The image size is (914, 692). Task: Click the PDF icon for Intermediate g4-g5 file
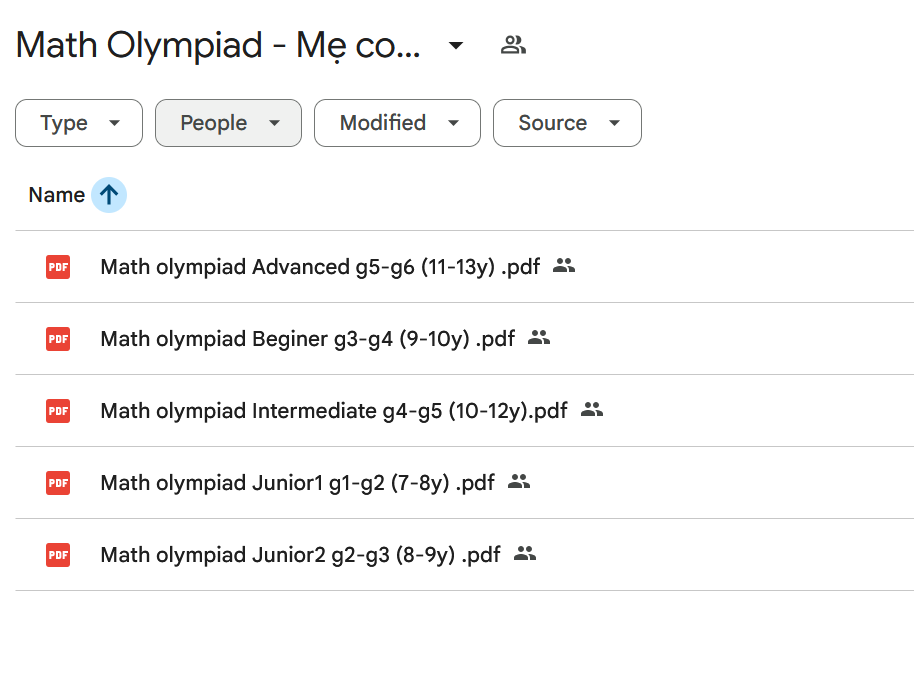(x=58, y=411)
